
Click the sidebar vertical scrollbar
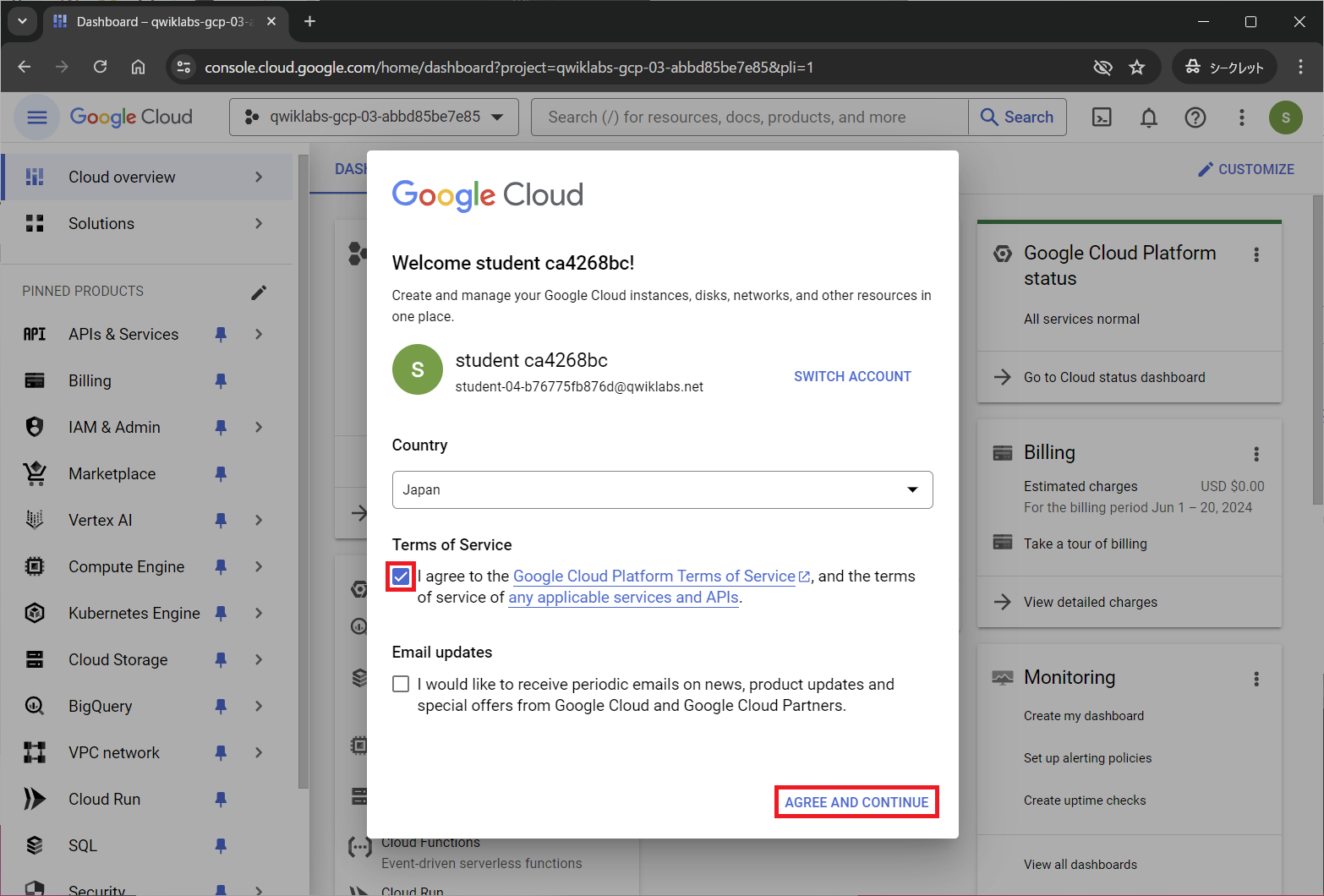(x=303, y=472)
